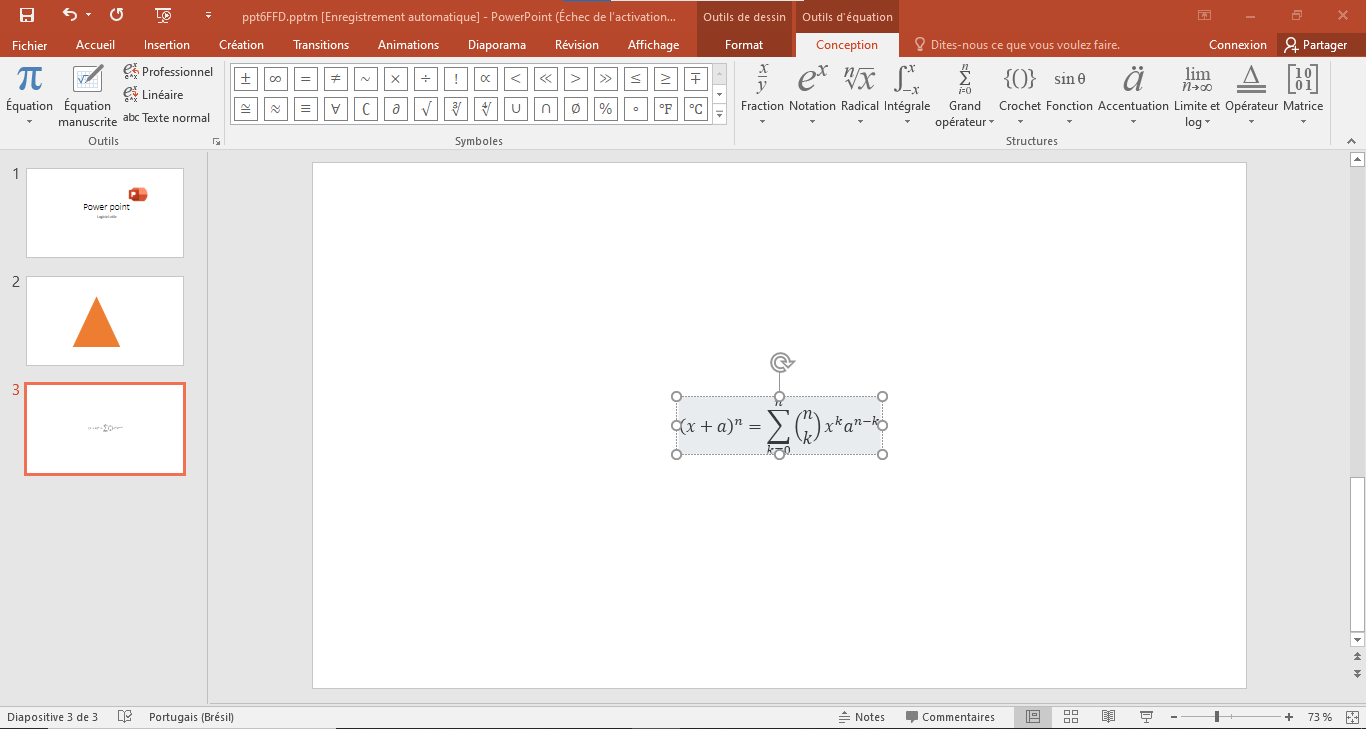Insert the union symbol
This screenshot has width=1366, height=729.
tap(516, 109)
